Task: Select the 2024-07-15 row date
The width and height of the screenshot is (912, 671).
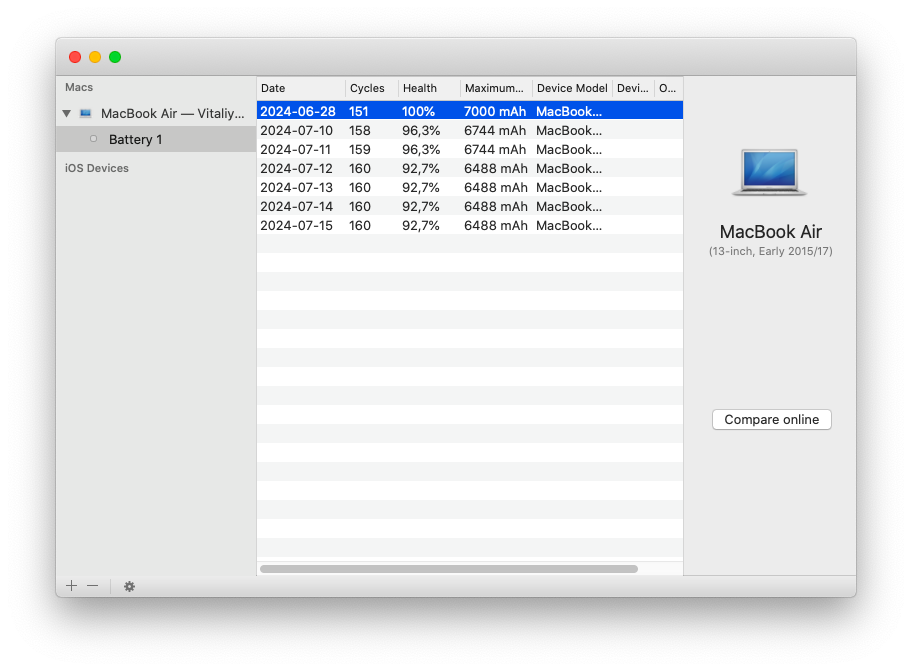Action: (x=297, y=226)
